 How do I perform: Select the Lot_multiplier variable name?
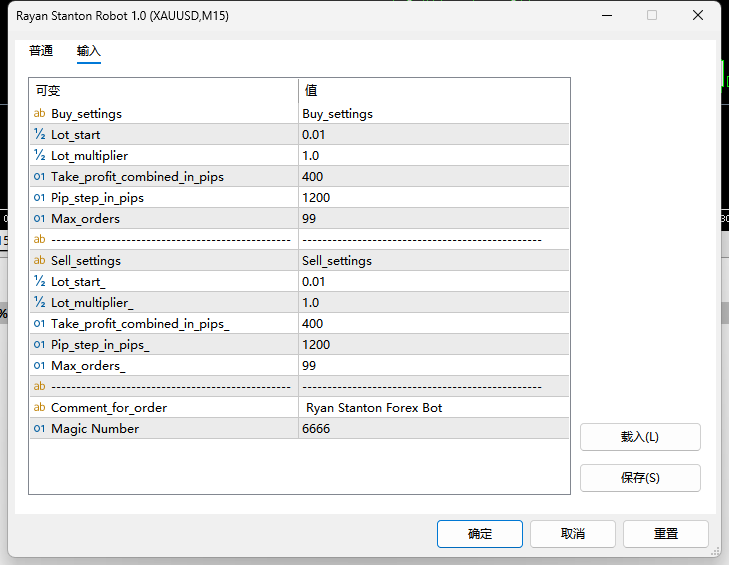(x=89, y=155)
